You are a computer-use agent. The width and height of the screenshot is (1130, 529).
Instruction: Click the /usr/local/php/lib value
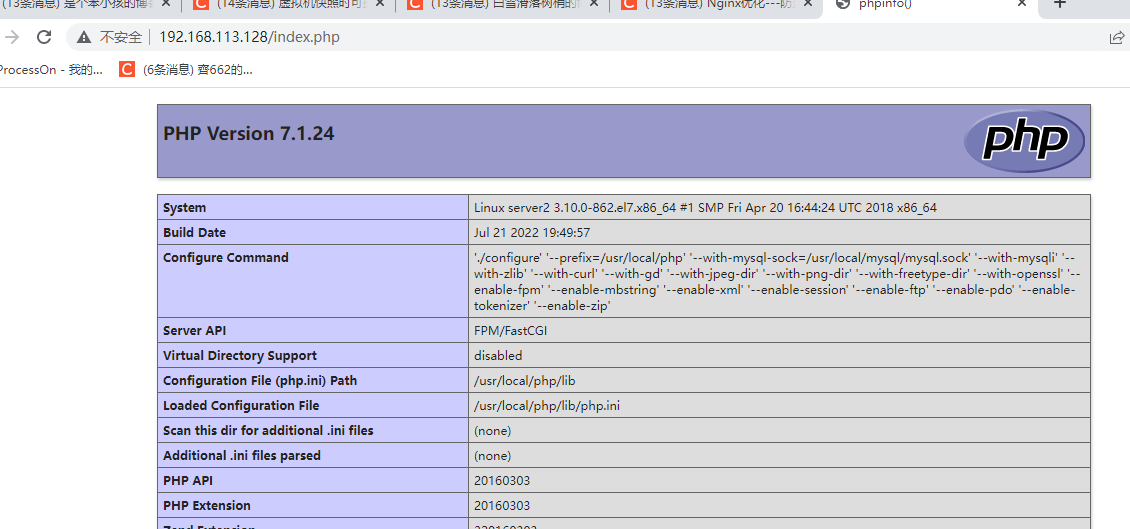[x=524, y=381]
